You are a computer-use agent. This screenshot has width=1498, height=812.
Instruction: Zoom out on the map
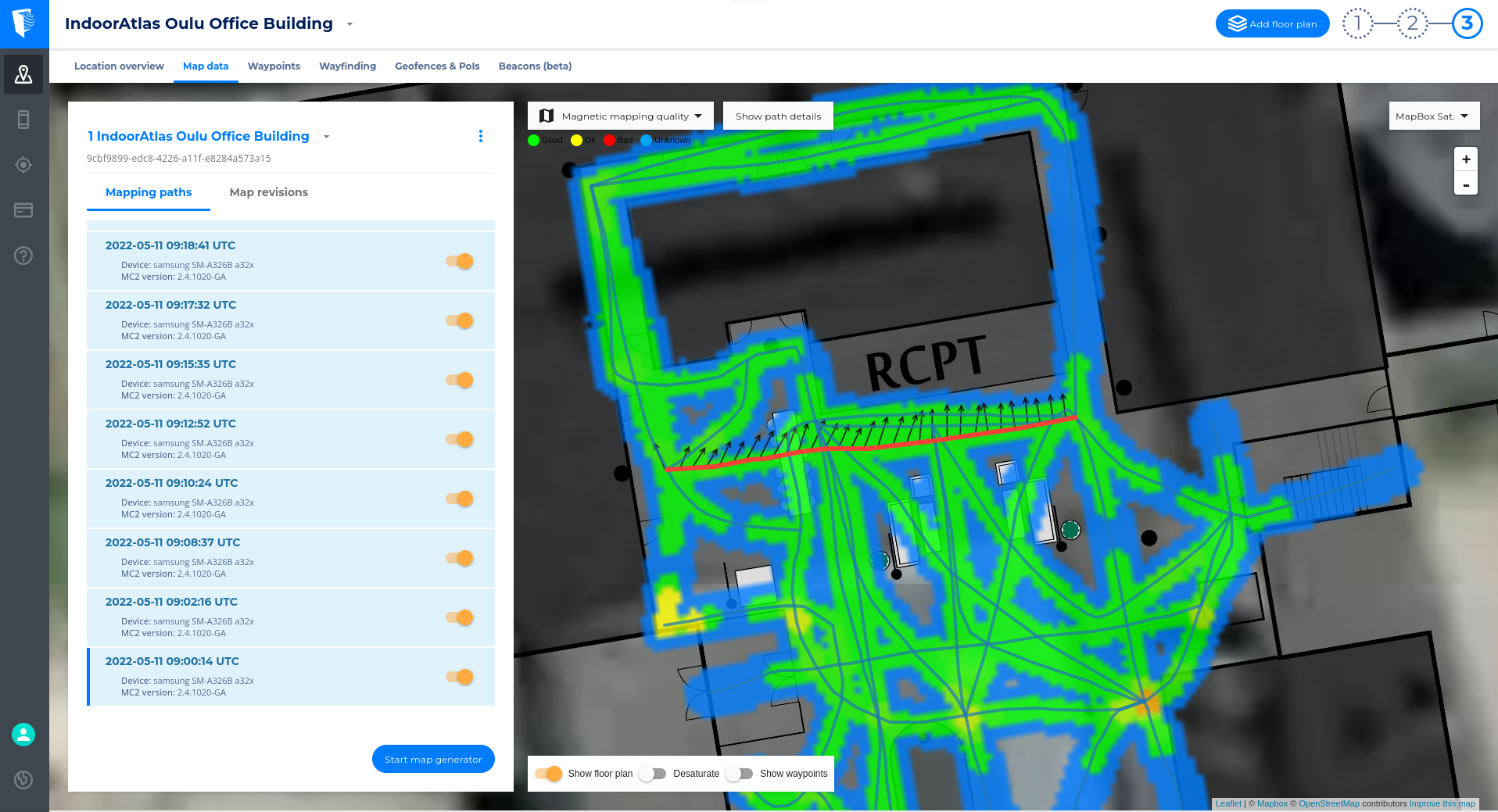(1466, 184)
